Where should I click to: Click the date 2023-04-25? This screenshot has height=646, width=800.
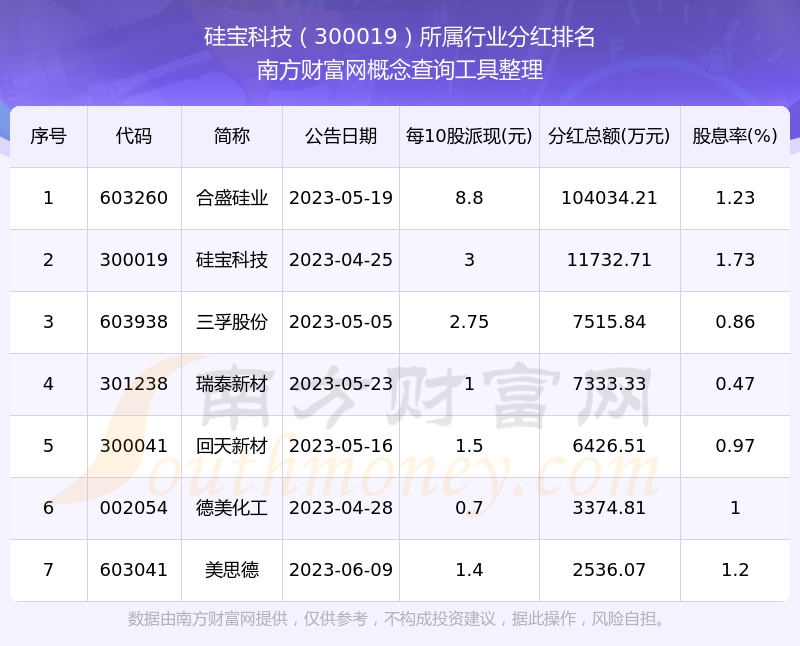[341, 260]
